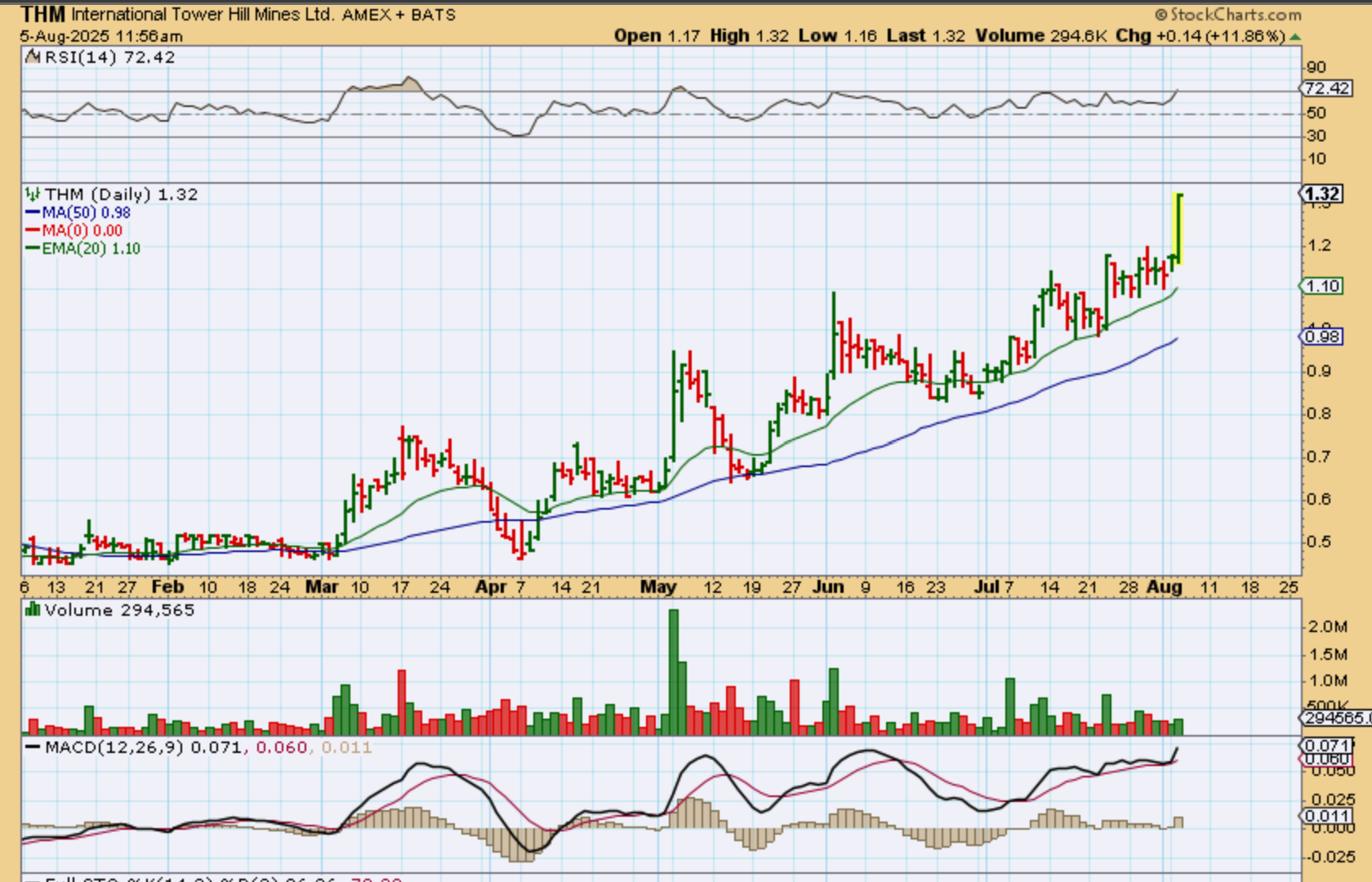Click the 2.0M label on the volume axis
This screenshot has width=1372, height=882.
click(x=1328, y=626)
